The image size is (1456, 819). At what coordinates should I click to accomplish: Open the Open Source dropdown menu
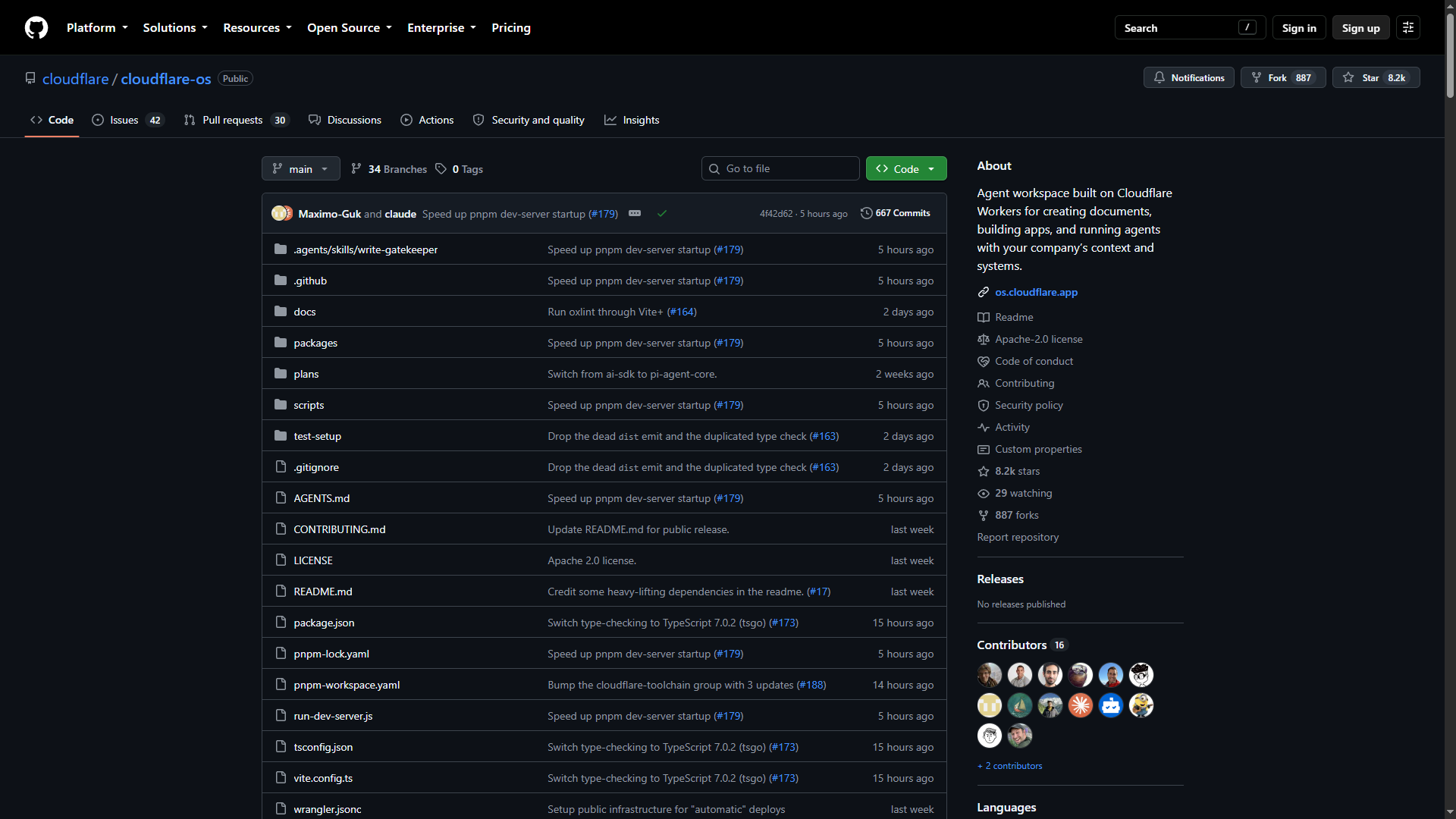pyautogui.click(x=350, y=27)
